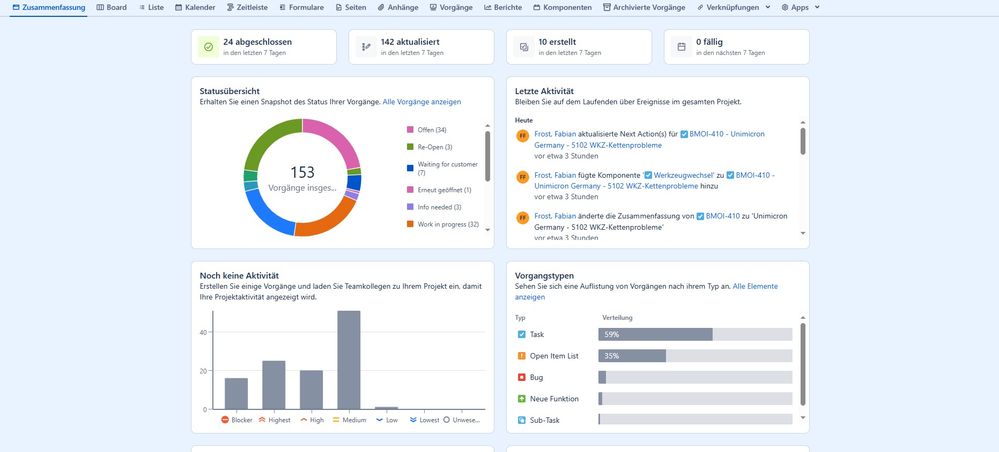Click the Highest priority bar in chart

coord(274,385)
